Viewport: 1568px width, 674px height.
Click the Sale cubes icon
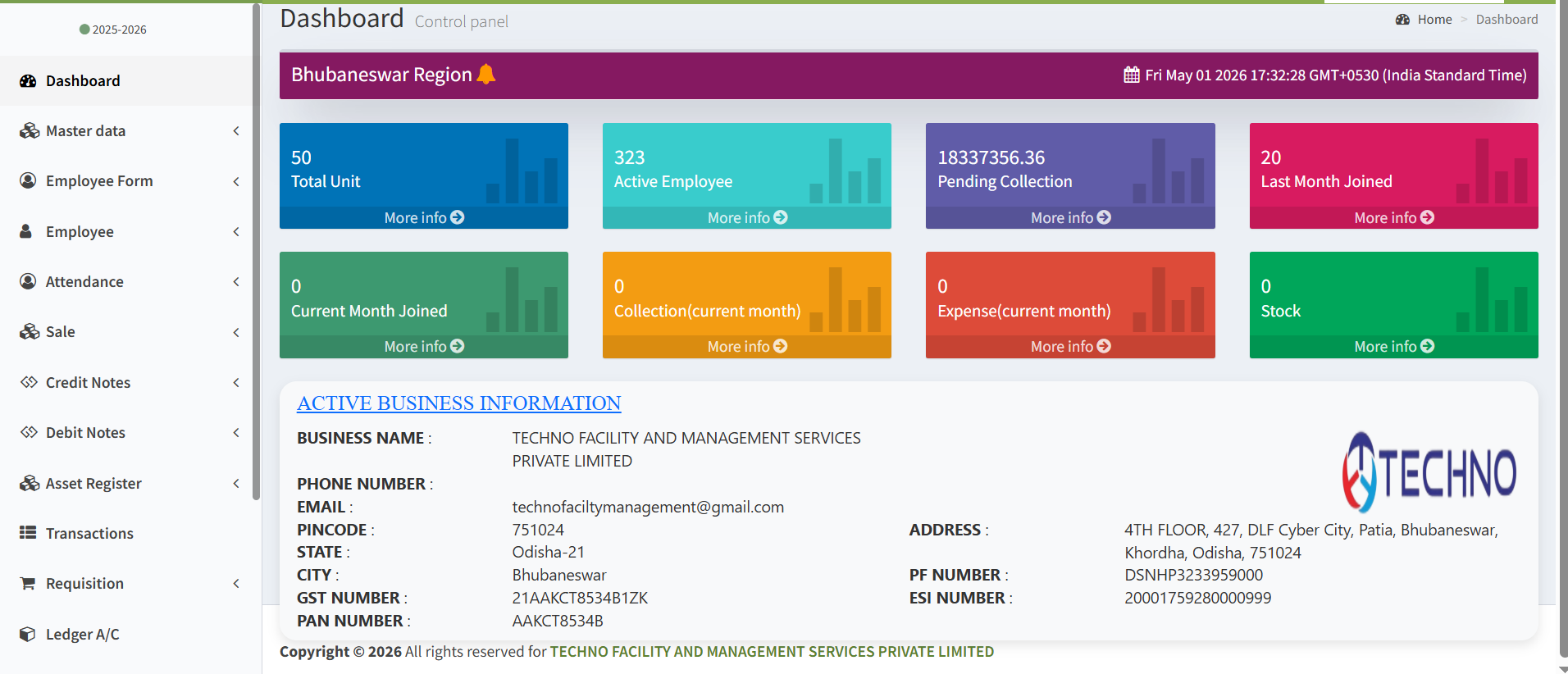[x=30, y=331]
